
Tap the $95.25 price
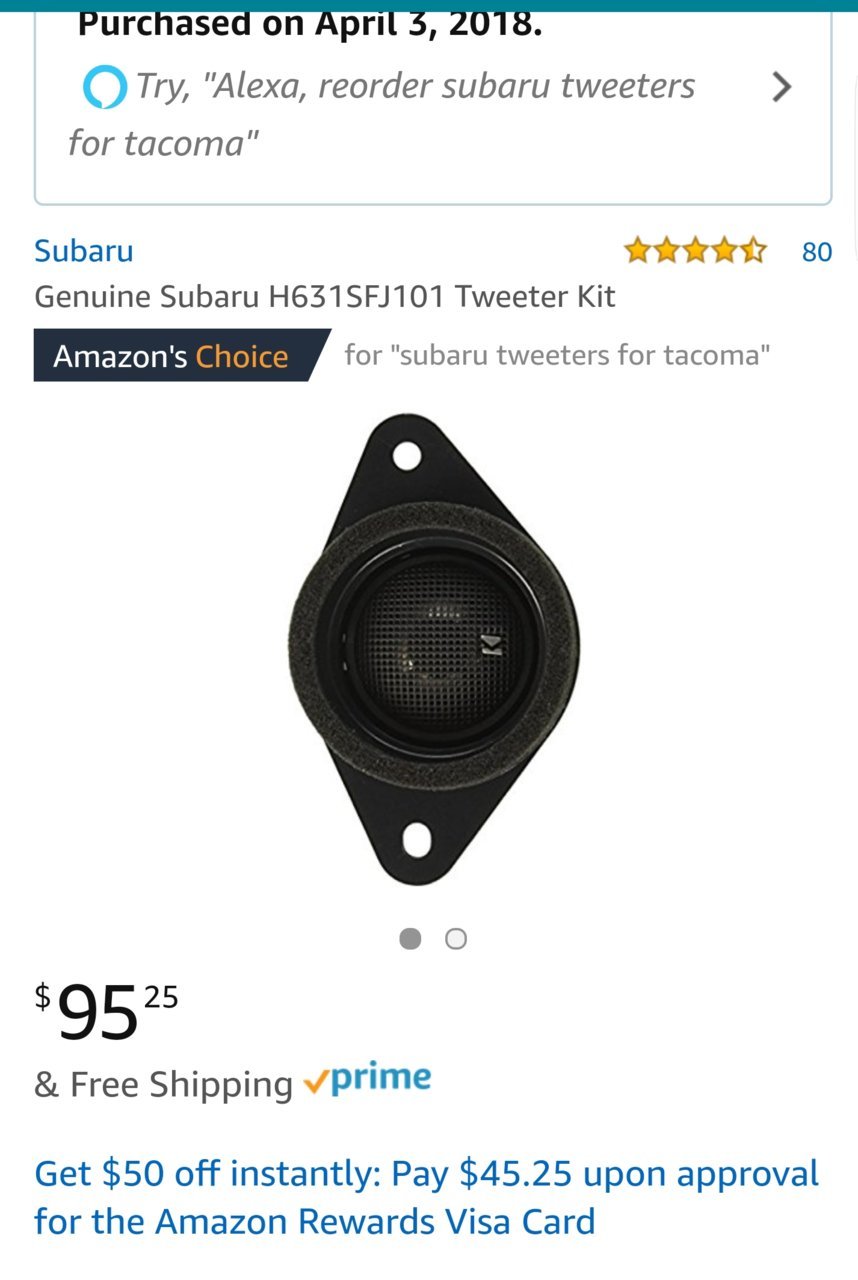point(107,1011)
